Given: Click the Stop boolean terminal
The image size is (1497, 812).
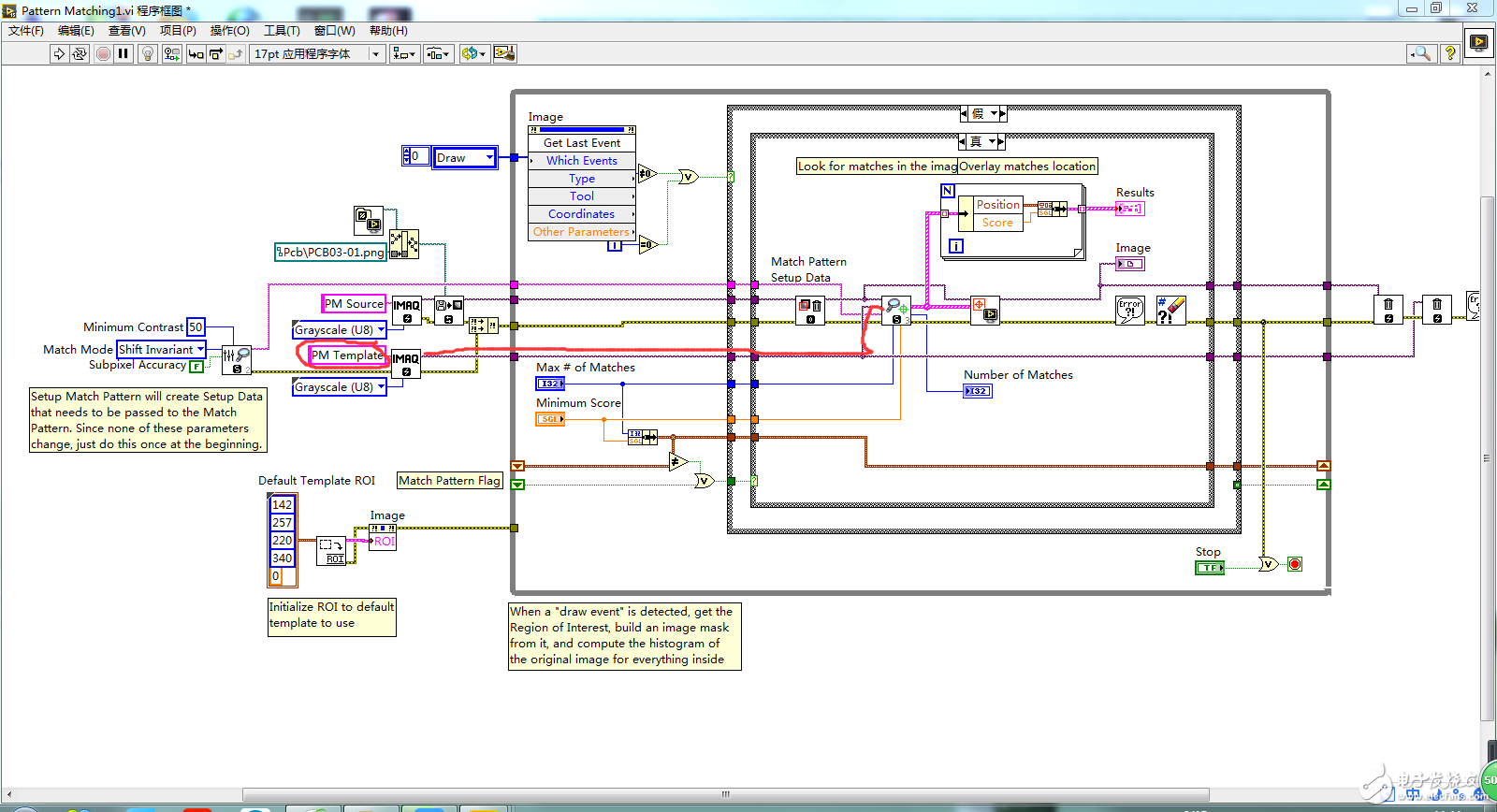Looking at the screenshot, I should 1209,568.
